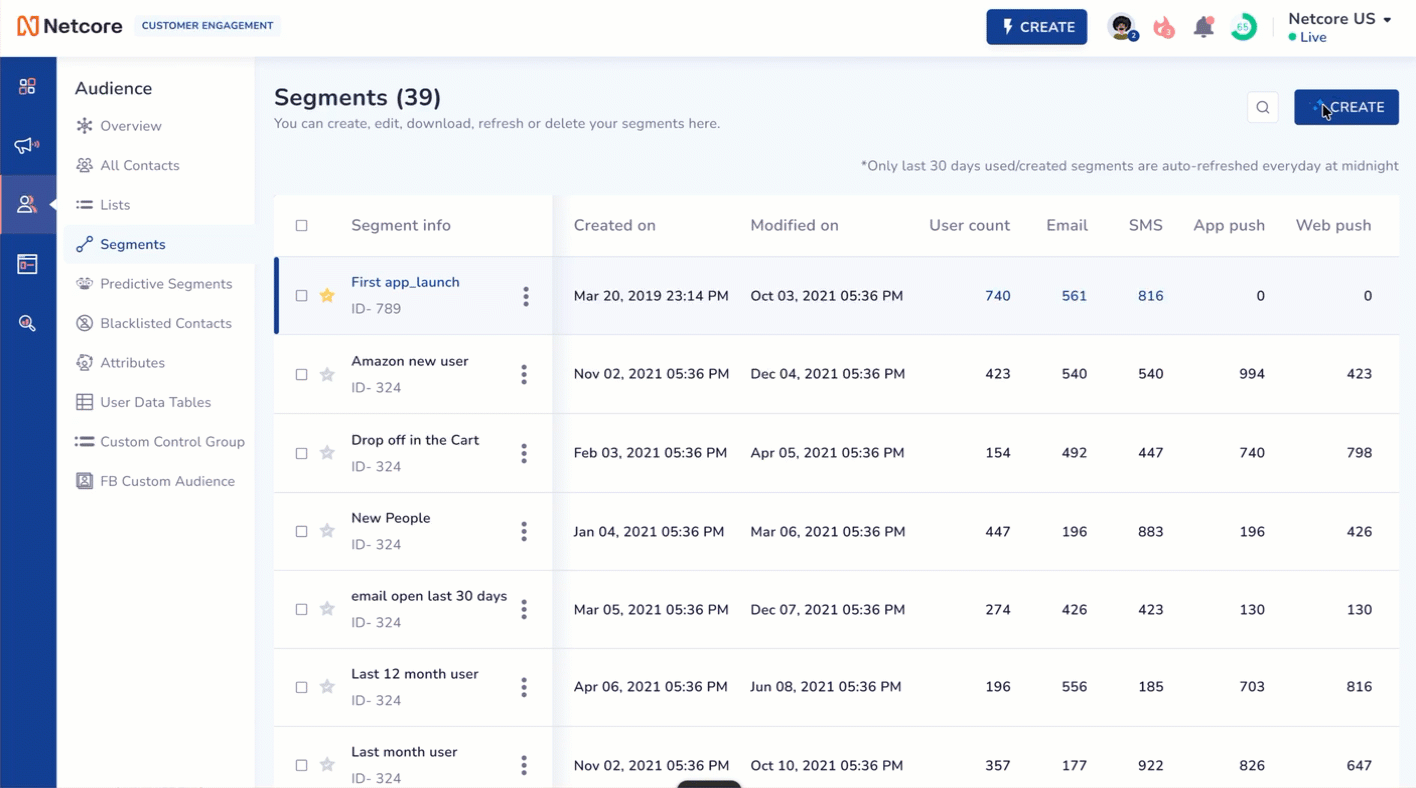The height and width of the screenshot is (788, 1416).
Task: Toggle the favorite star on First app_launch
Action: tap(327, 295)
